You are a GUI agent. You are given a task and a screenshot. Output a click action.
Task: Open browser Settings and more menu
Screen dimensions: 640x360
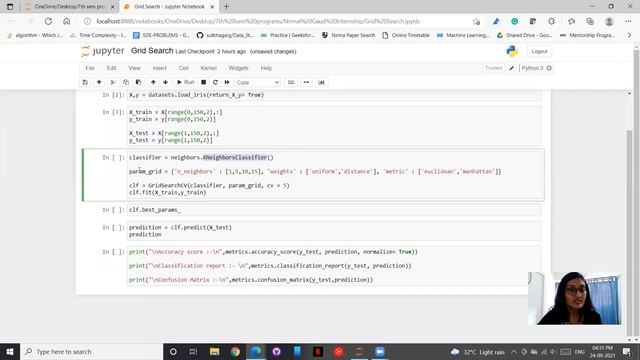pos(628,21)
